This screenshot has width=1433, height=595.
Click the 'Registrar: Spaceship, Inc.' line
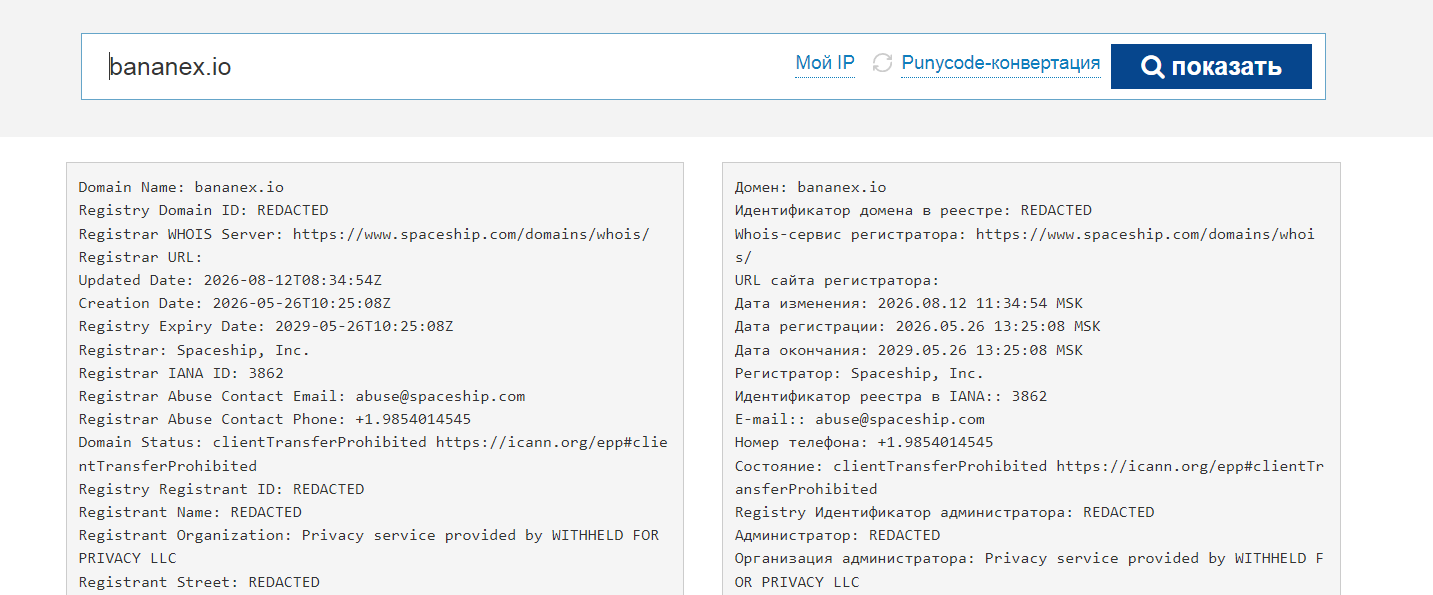tap(194, 350)
